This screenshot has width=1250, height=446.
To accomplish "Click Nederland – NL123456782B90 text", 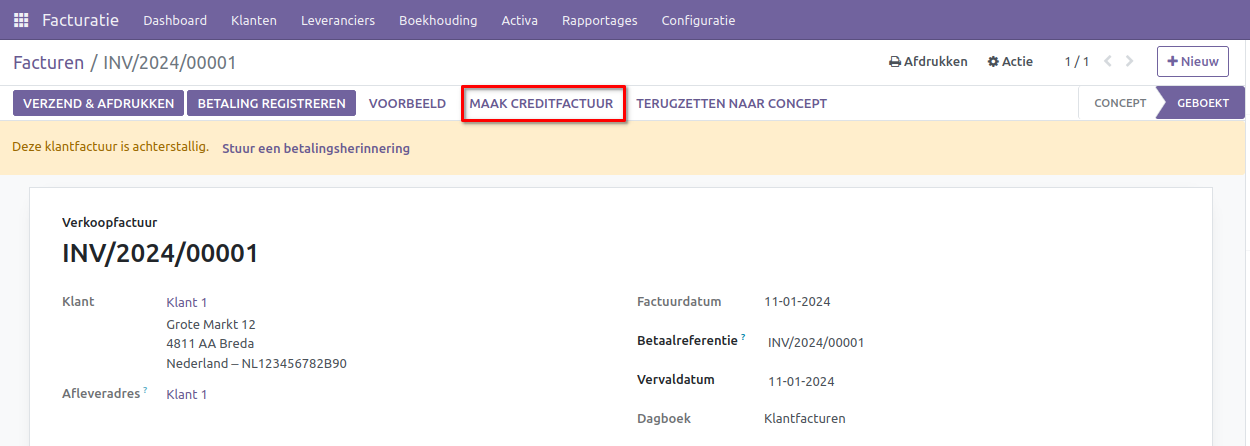I will click(x=256, y=363).
